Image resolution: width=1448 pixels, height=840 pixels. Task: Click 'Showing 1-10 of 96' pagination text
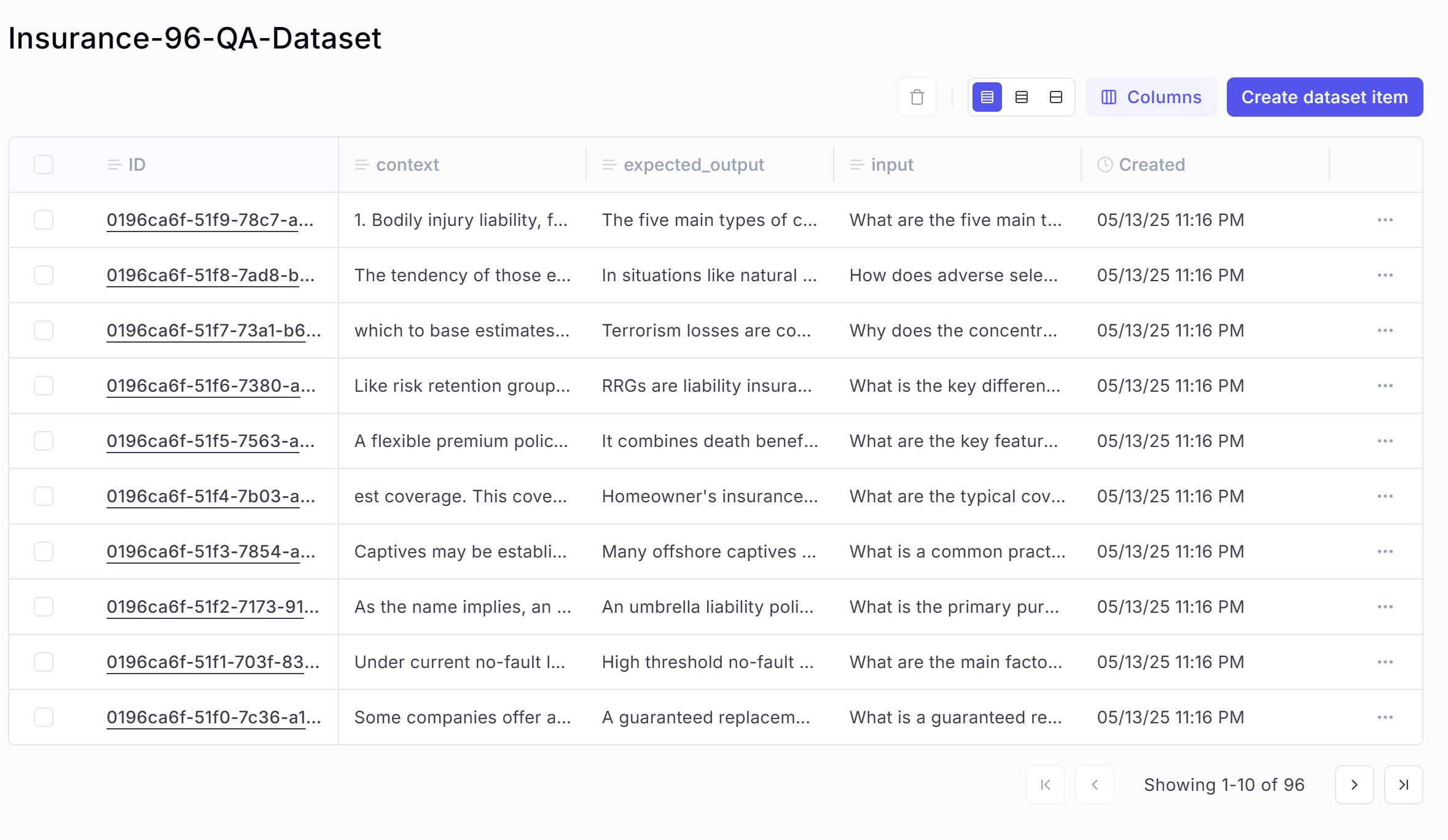point(1224,785)
